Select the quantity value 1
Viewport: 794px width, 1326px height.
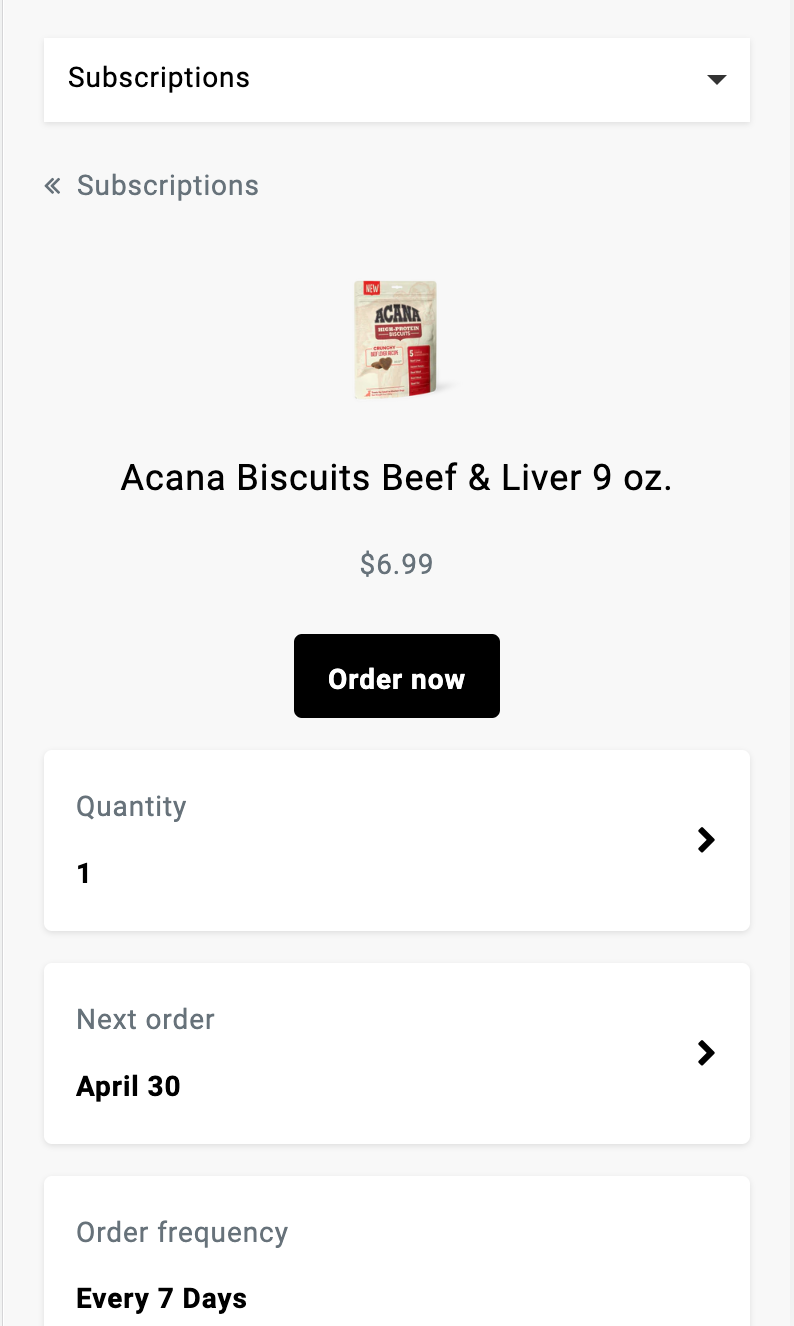tap(84, 874)
